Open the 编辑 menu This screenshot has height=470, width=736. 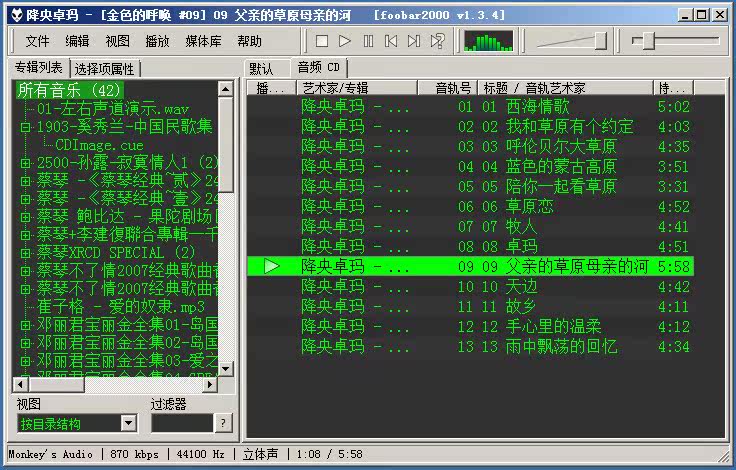(77, 41)
